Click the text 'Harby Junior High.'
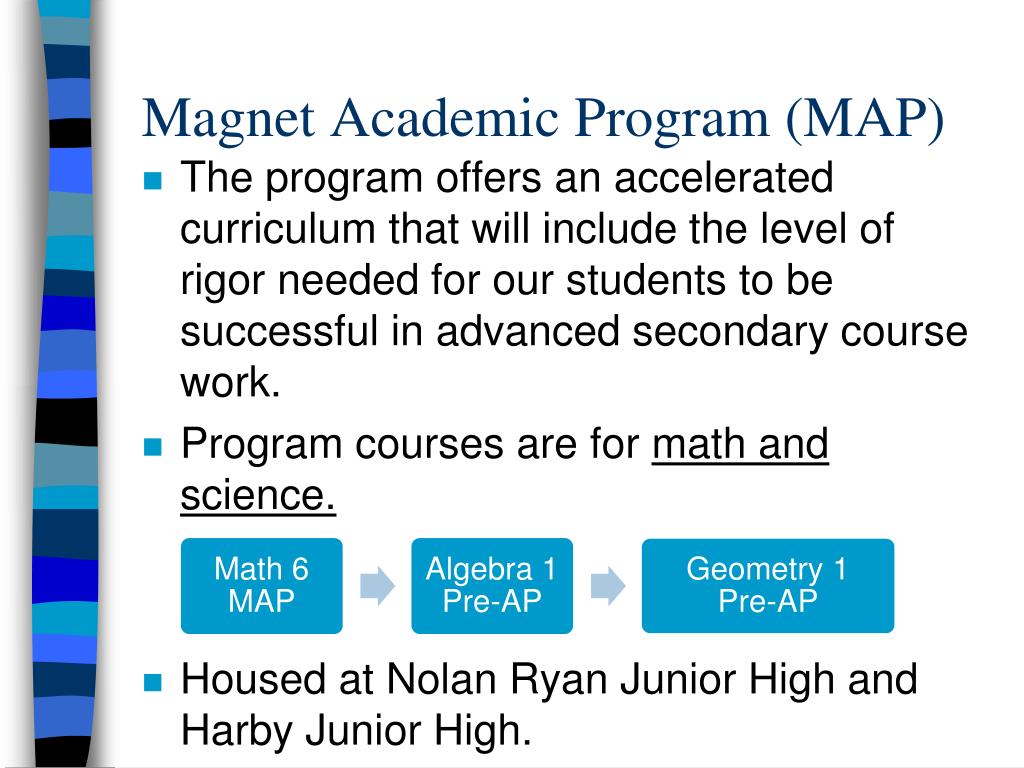1024x768 pixels. pyautogui.click(x=356, y=731)
